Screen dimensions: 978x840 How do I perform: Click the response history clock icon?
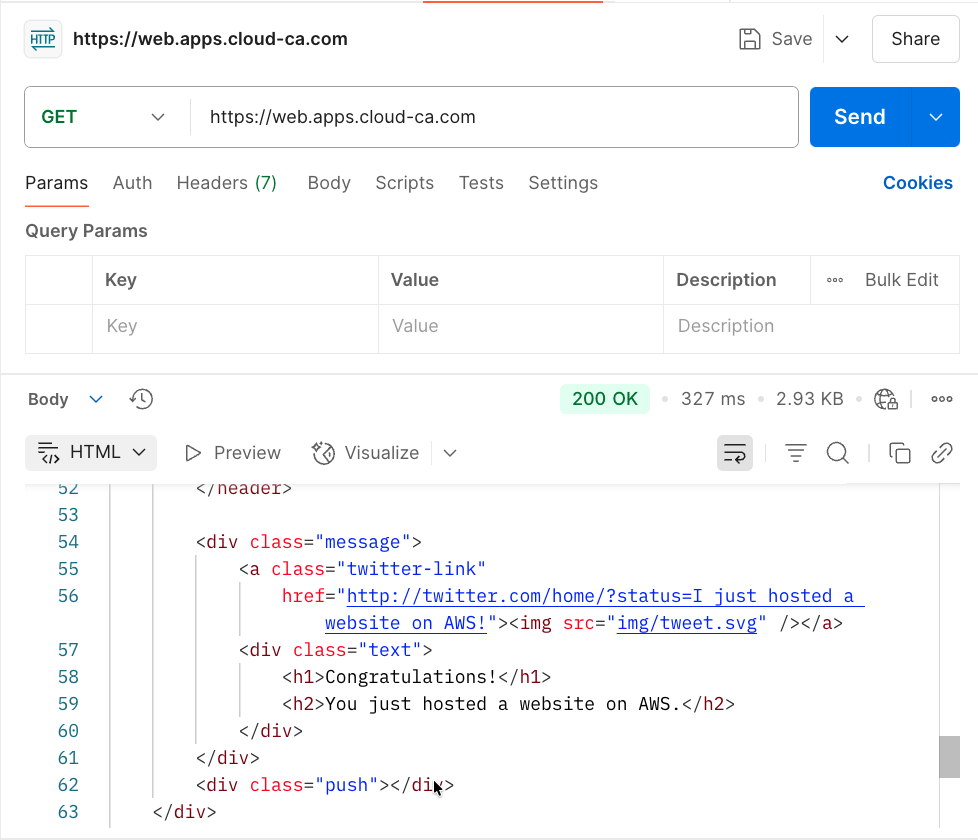[x=141, y=399]
